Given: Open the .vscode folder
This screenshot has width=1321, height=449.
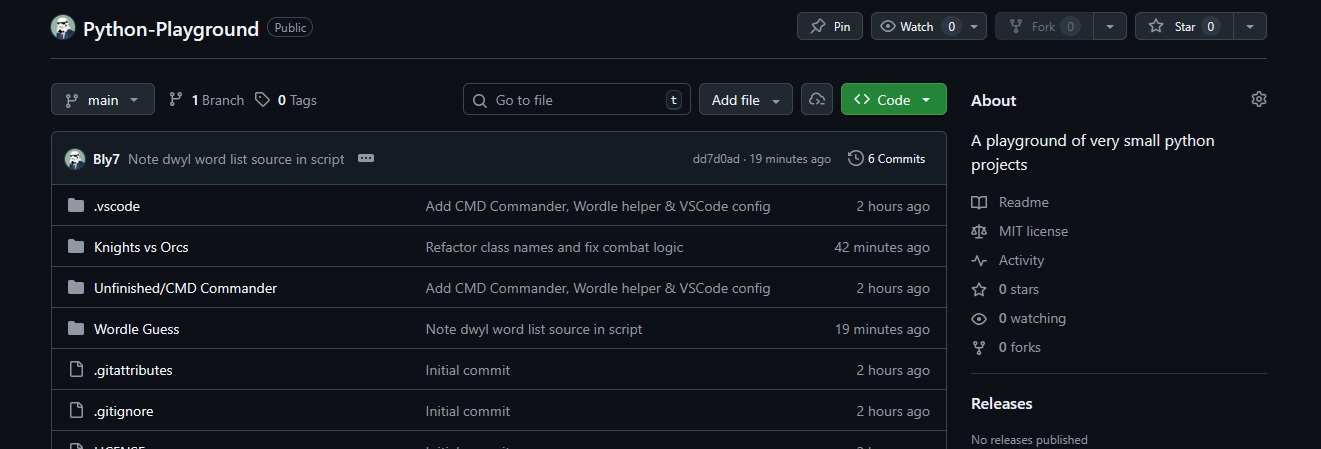Looking at the screenshot, I should click(117, 206).
